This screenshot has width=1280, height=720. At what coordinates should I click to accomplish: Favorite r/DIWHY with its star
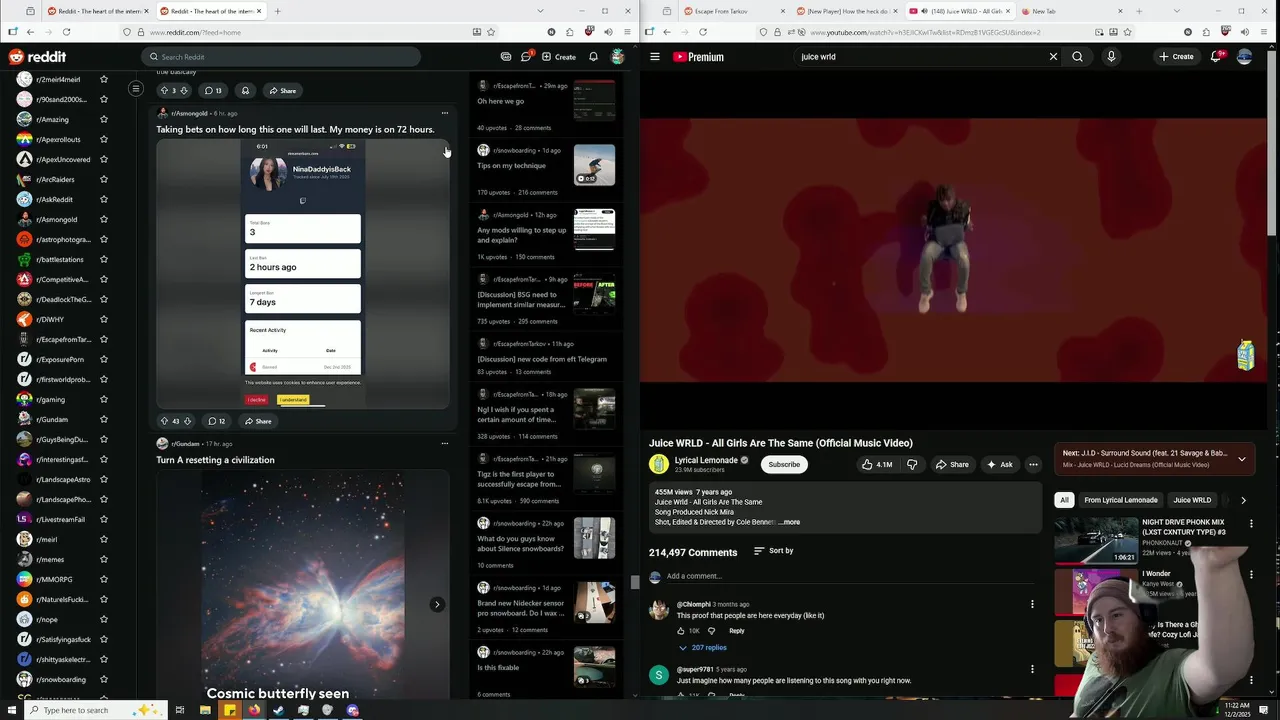pos(104,320)
